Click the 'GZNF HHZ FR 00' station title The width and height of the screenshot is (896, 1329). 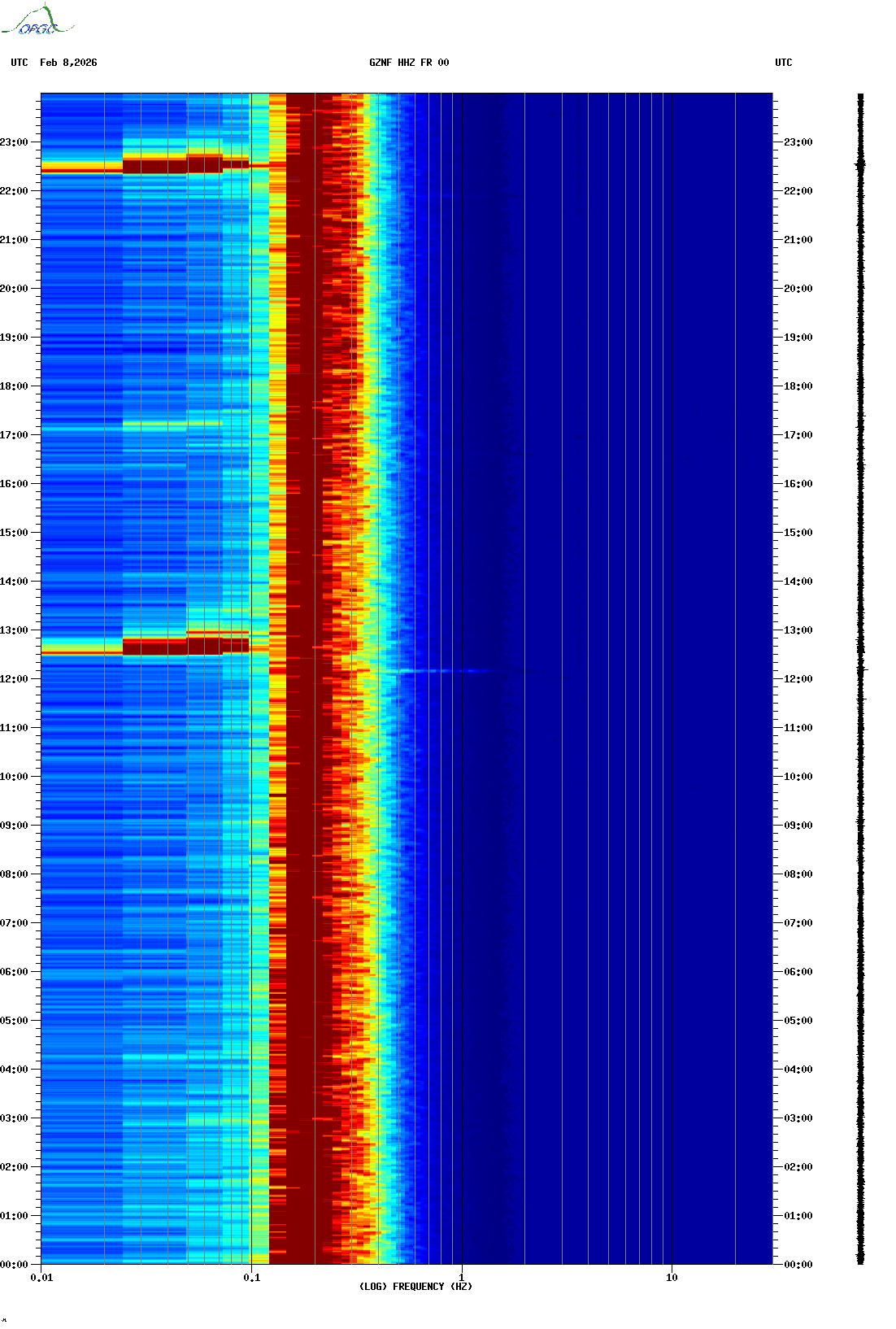[408, 63]
